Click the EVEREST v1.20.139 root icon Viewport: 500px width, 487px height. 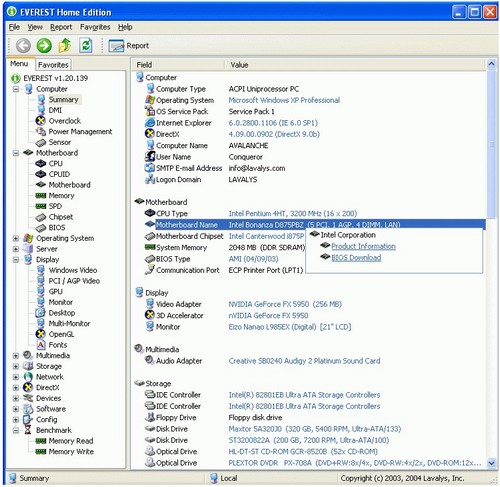tap(15, 78)
